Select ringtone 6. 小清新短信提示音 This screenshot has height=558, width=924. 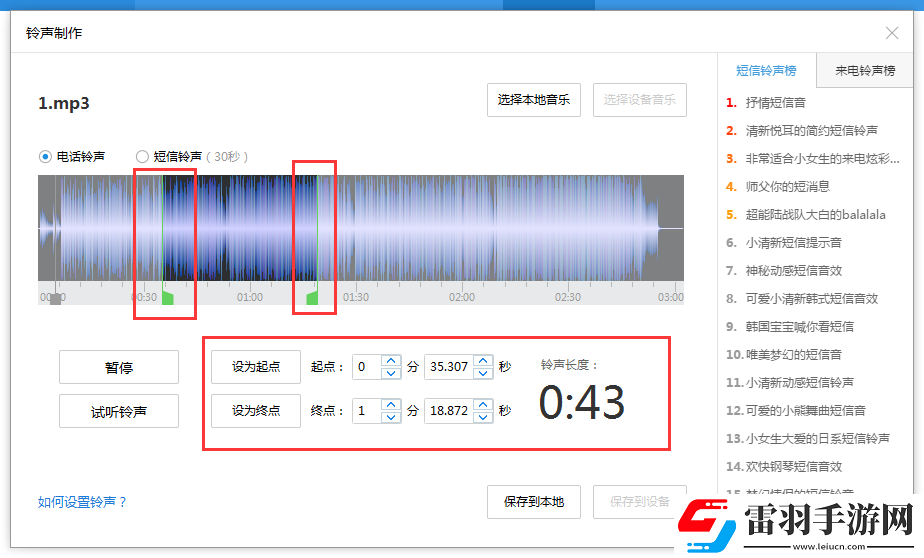[x=784, y=243]
